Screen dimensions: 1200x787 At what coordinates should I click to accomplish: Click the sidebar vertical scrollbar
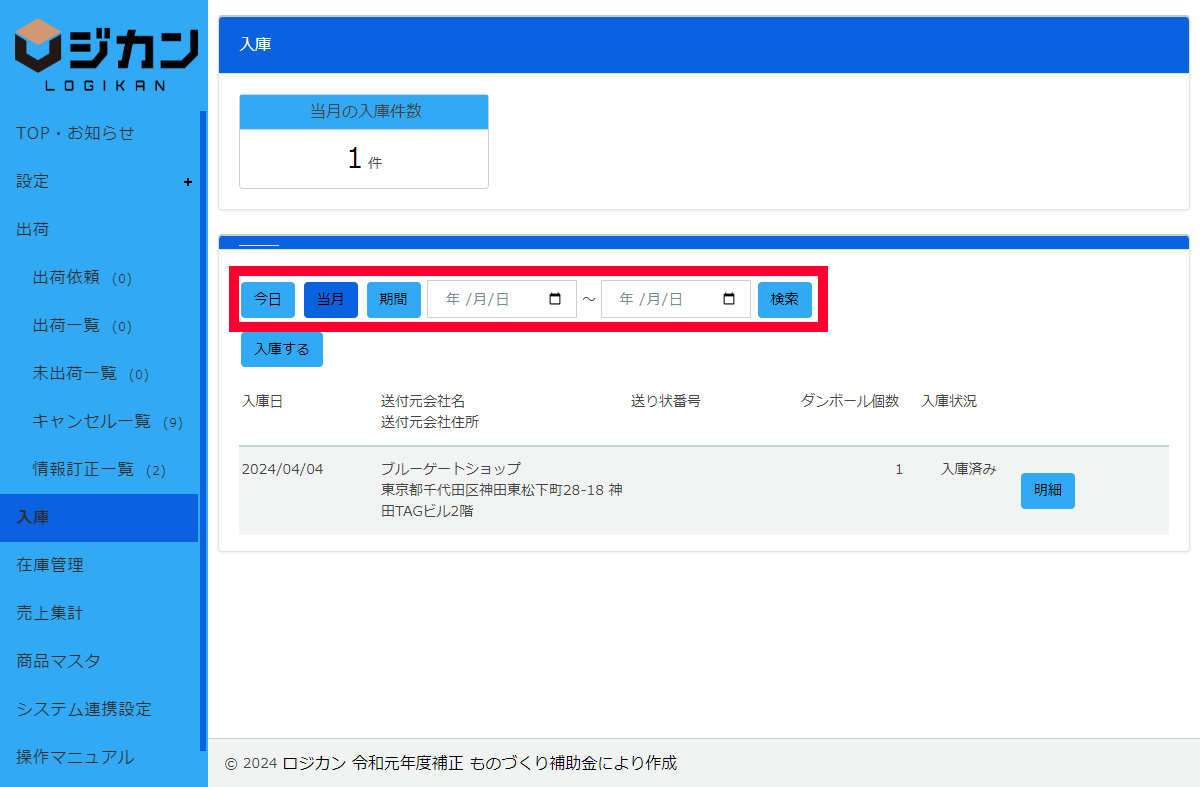point(203,400)
